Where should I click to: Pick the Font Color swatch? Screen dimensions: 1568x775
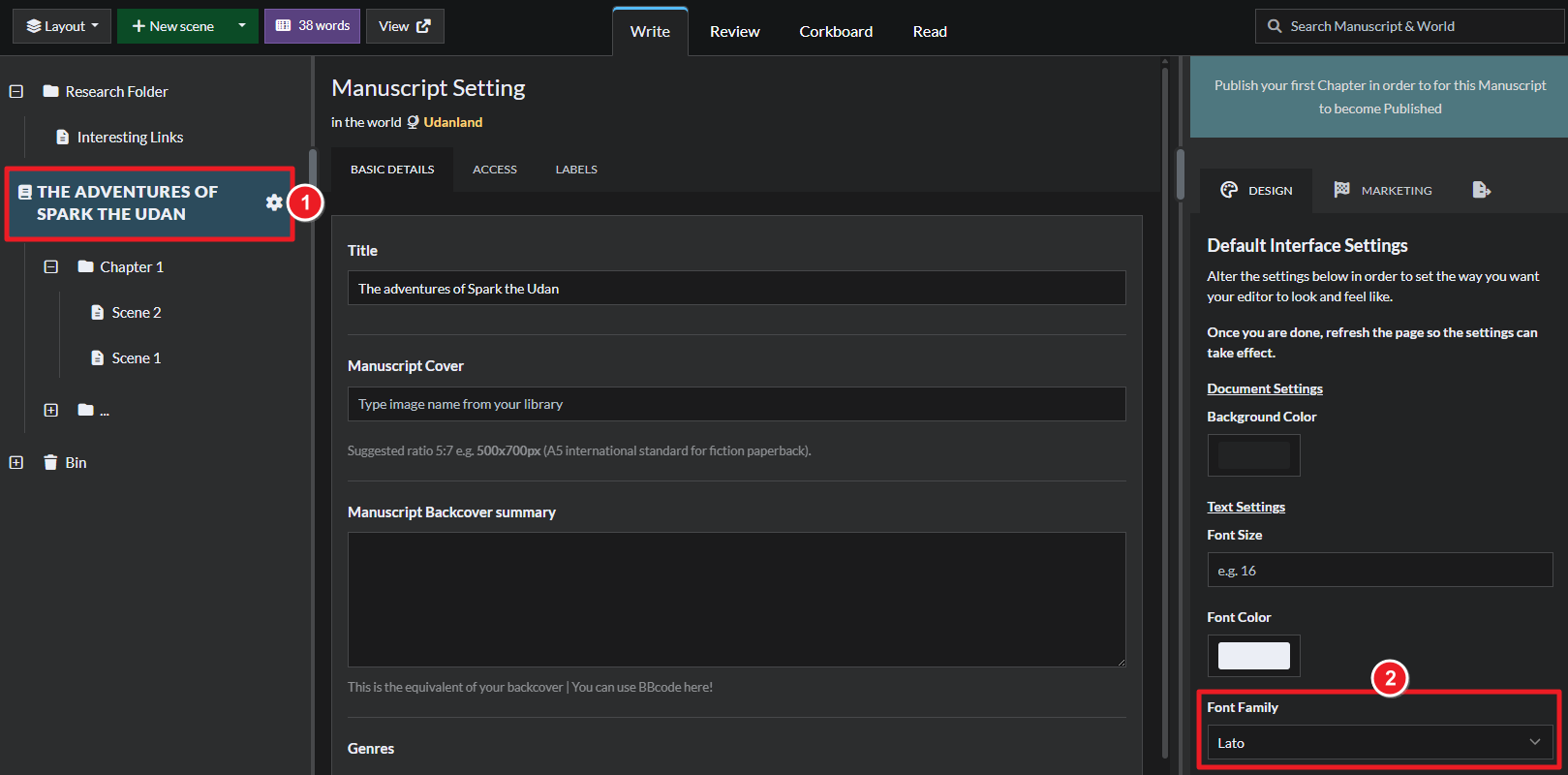1253,656
